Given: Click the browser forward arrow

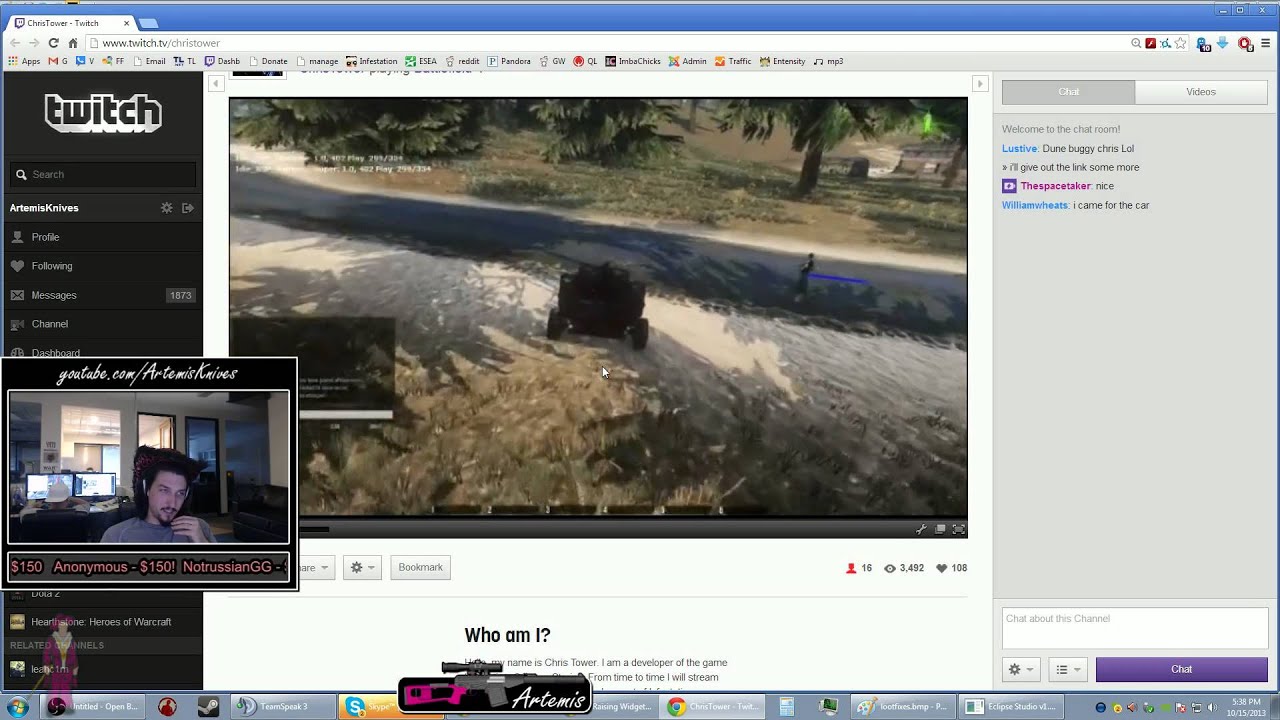Looking at the screenshot, I should (34, 43).
